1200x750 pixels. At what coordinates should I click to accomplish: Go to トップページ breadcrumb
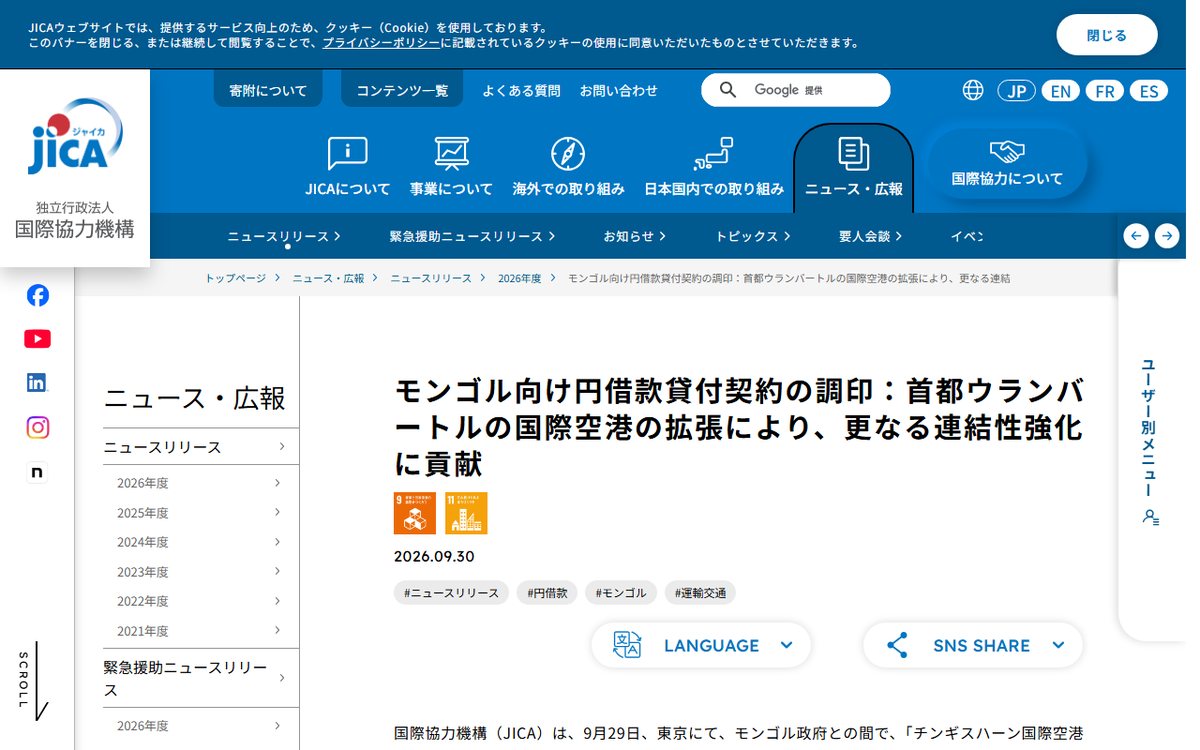pos(236,278)
